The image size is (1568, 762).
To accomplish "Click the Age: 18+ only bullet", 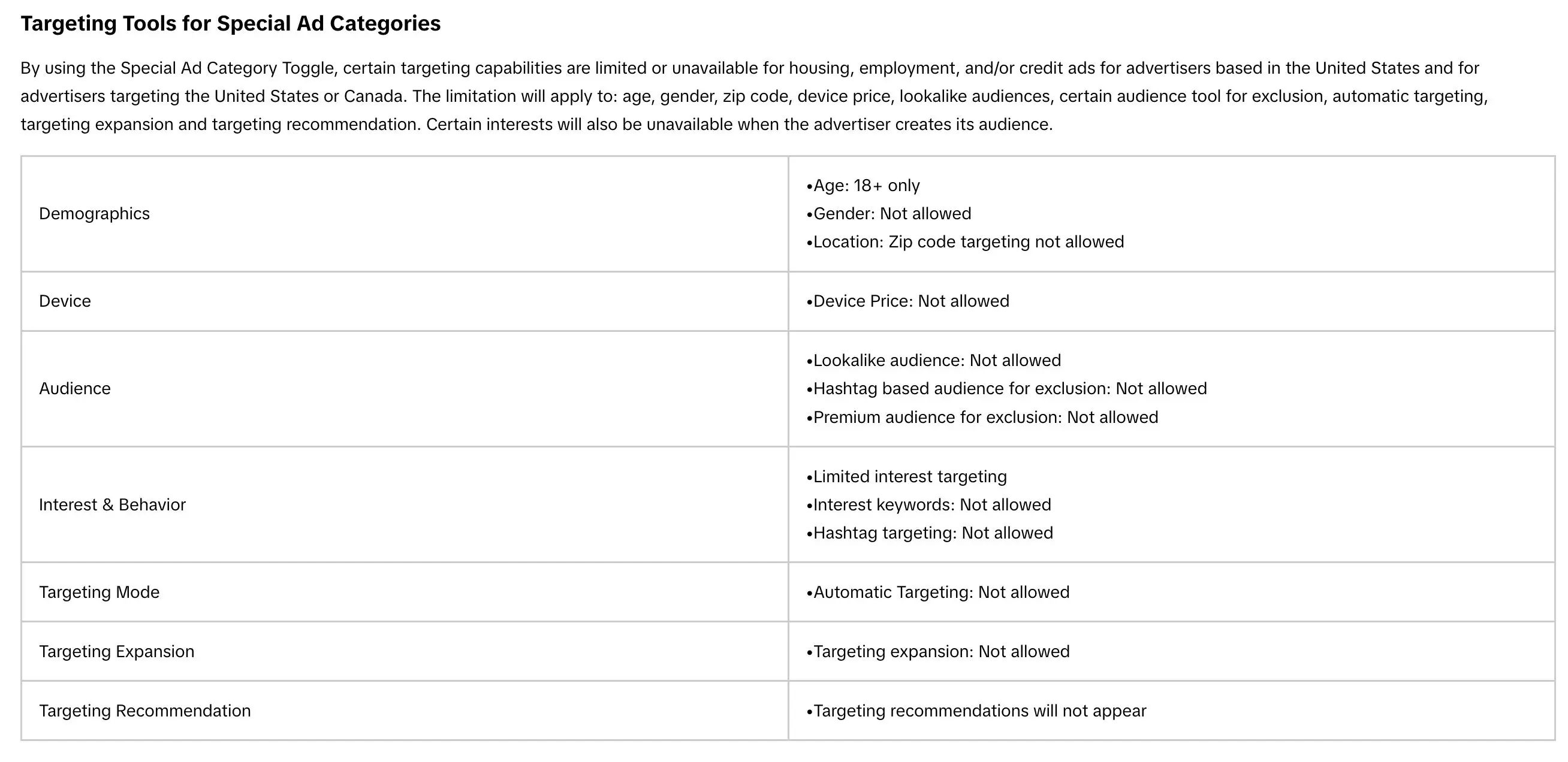I will 863,186.
